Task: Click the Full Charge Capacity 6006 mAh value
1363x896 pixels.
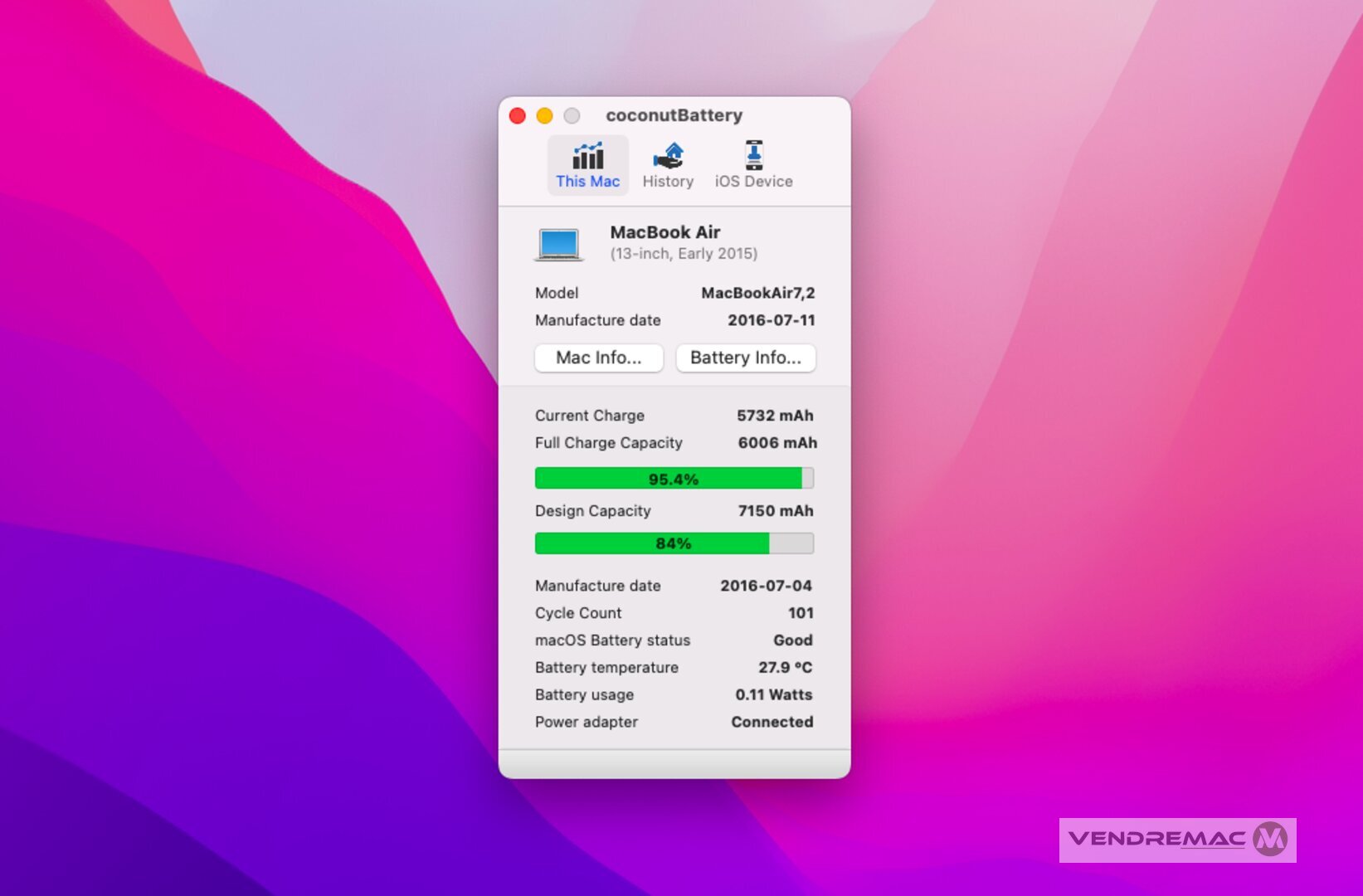Action: click(x=776, y=443)
